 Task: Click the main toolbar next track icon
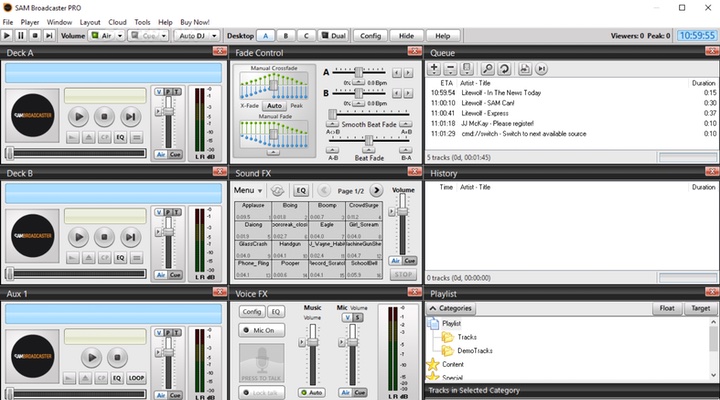point(49,35)
